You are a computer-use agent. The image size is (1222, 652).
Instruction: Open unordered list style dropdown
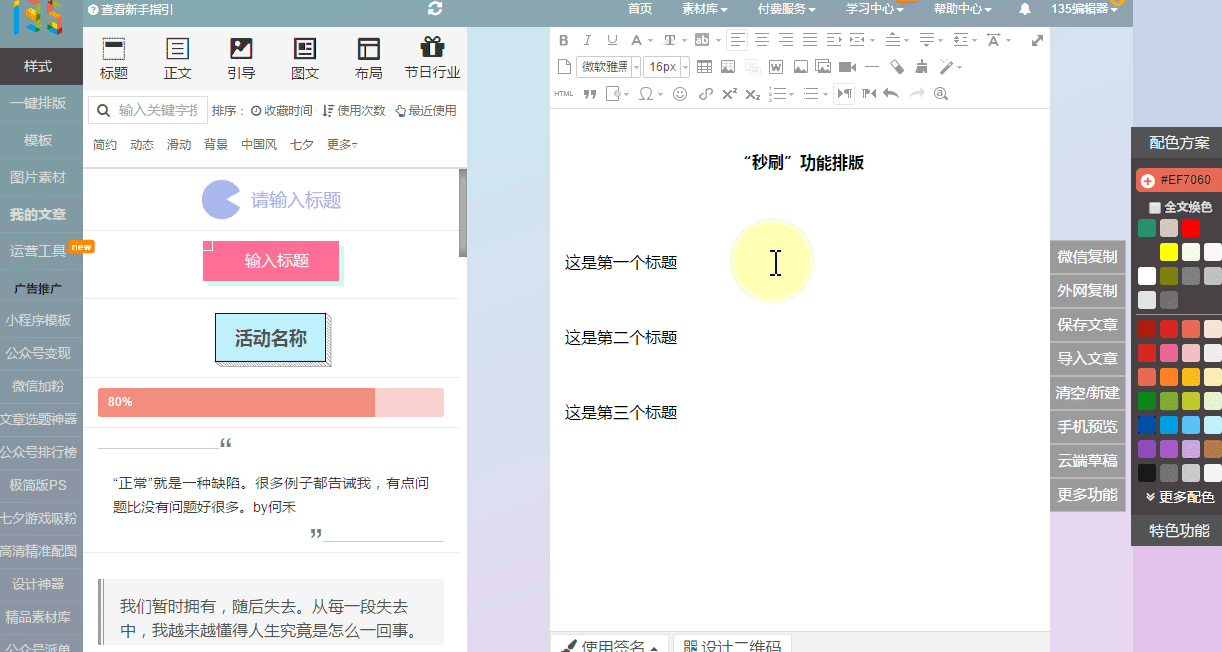pyautogui.click(x=825, y=94)
